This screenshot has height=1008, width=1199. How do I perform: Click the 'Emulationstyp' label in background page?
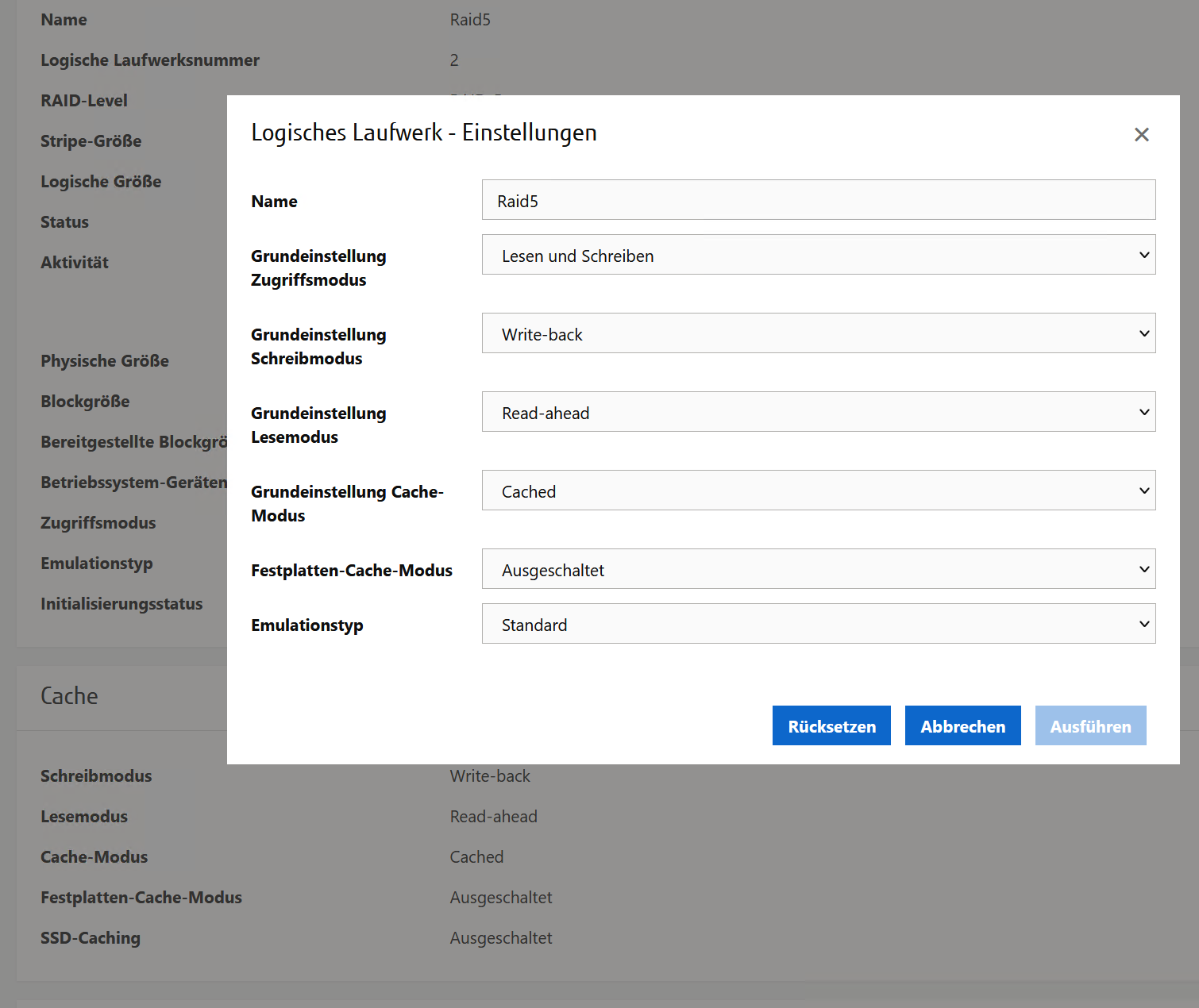pos(97,564)
